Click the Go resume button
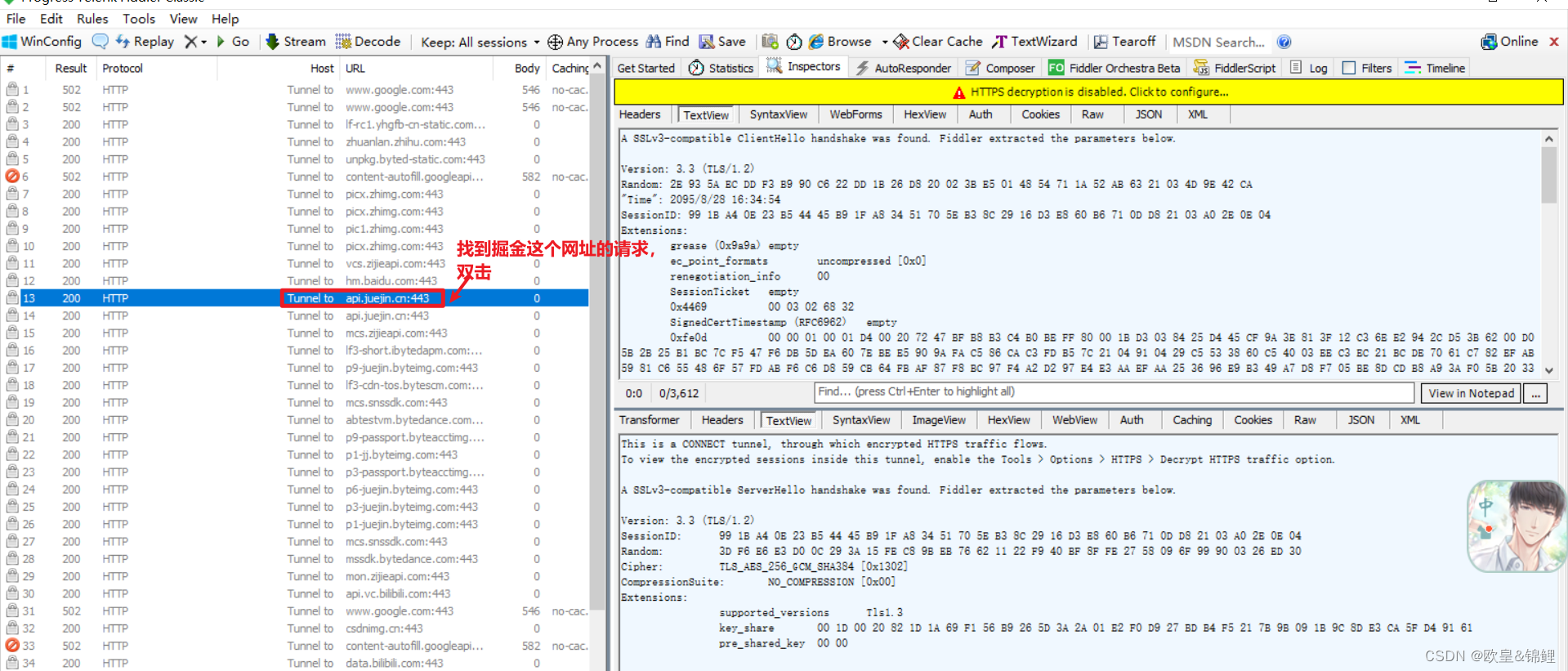 [x=233, y=42]
